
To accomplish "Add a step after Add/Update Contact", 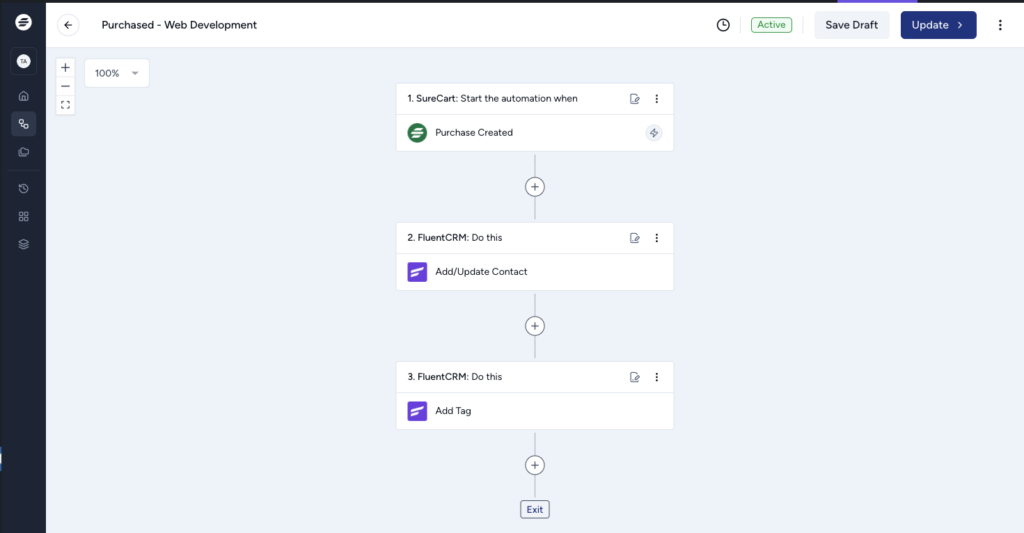I will tap(535, 326).
